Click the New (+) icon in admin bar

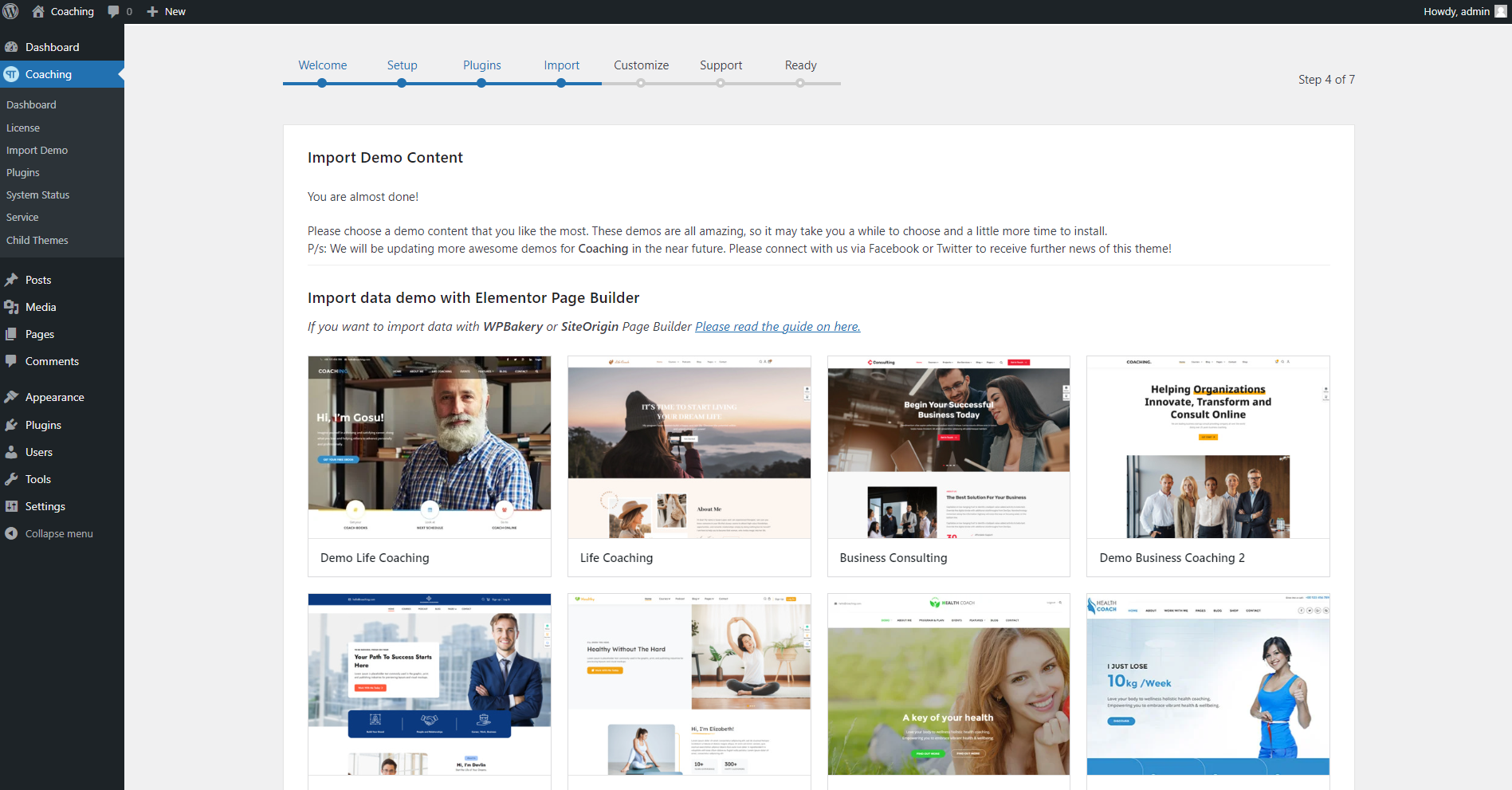[152, 11]
